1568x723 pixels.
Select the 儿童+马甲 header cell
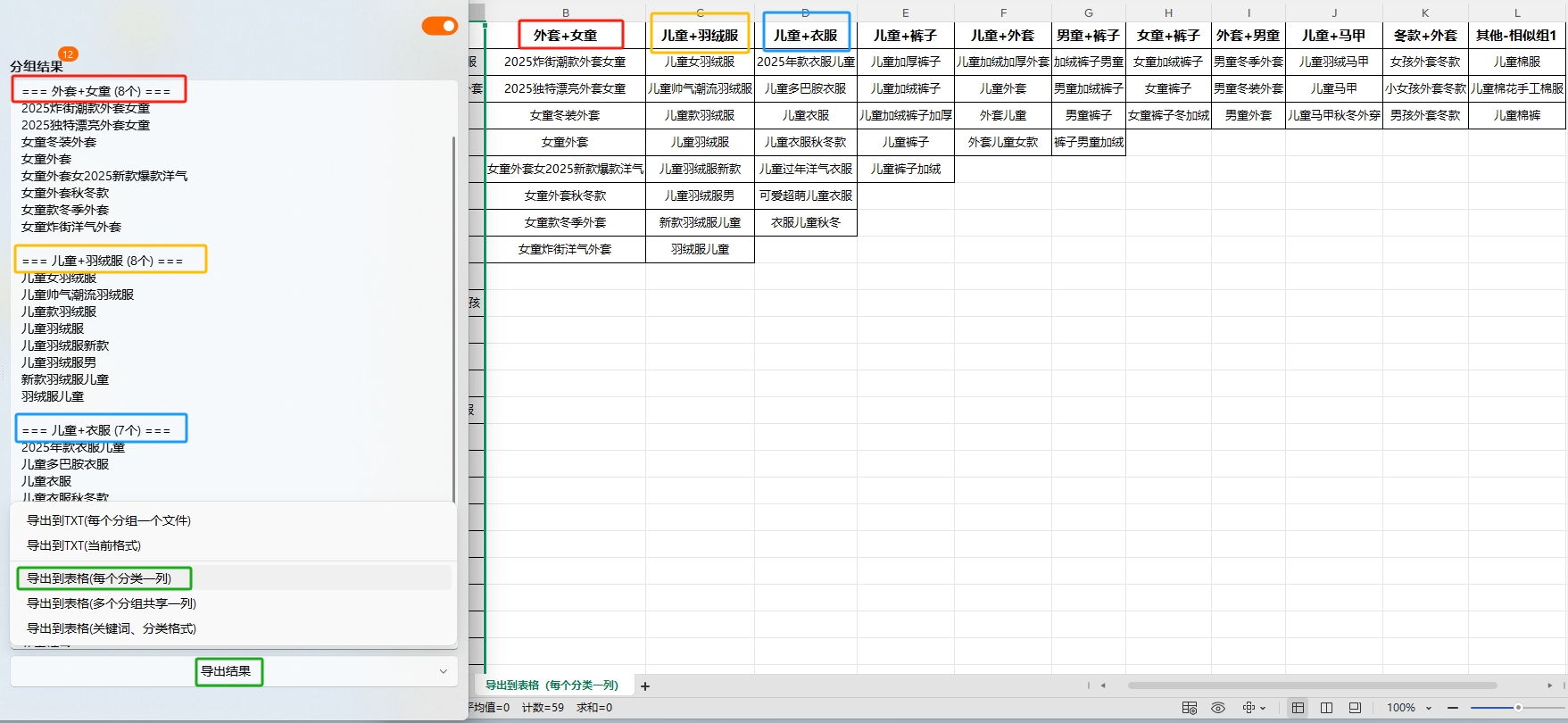tap(1334, 36)
